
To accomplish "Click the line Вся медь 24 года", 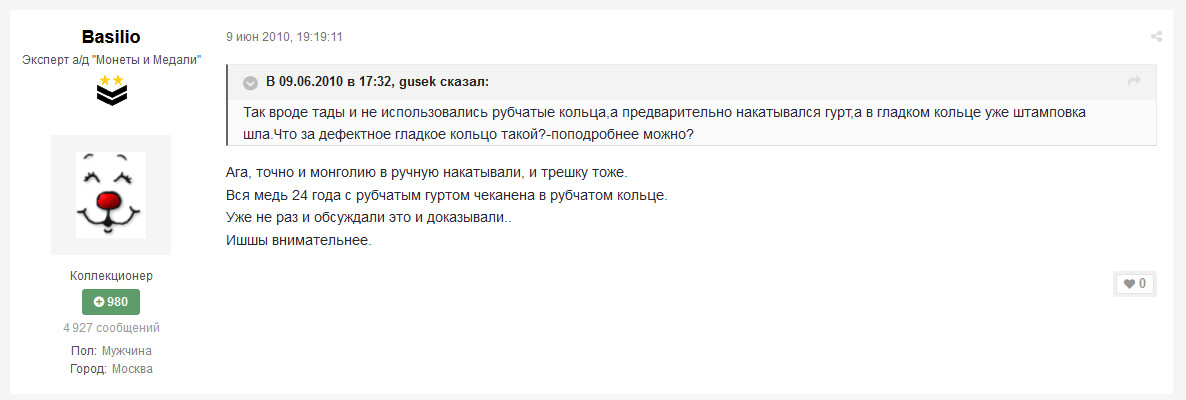I will 447,195.
